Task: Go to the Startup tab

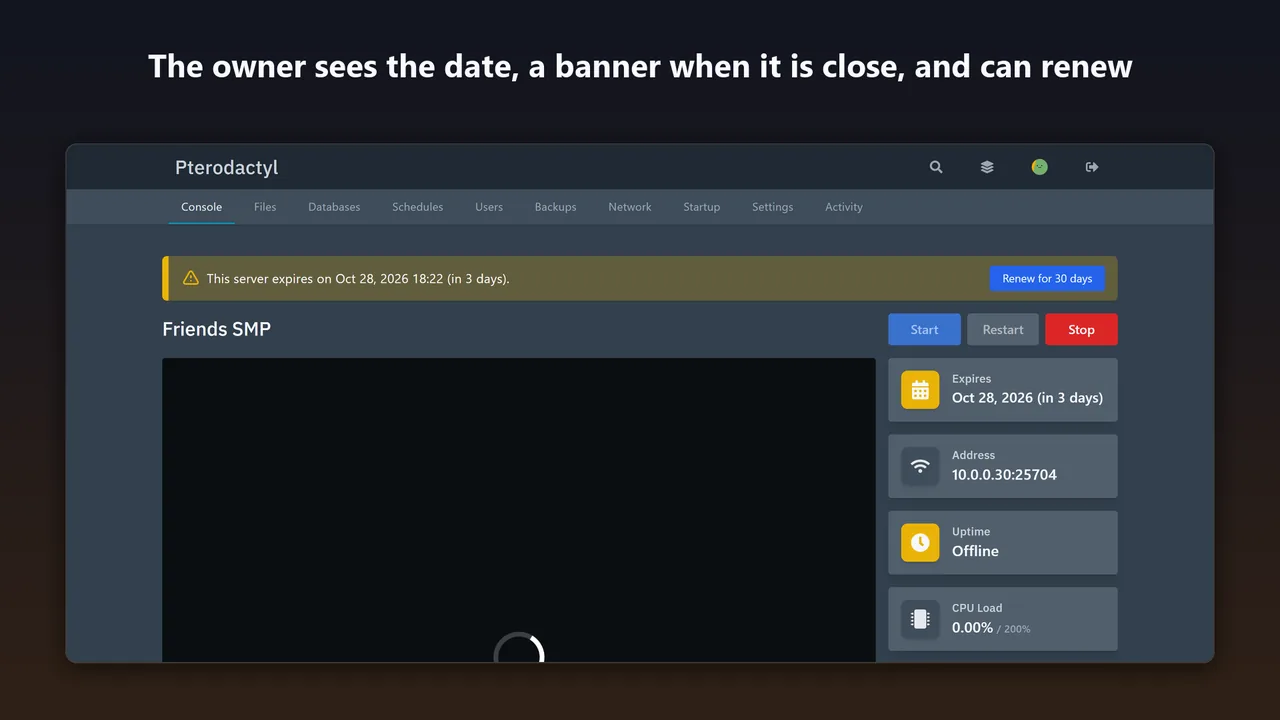Action: click(x=702, y=207)
